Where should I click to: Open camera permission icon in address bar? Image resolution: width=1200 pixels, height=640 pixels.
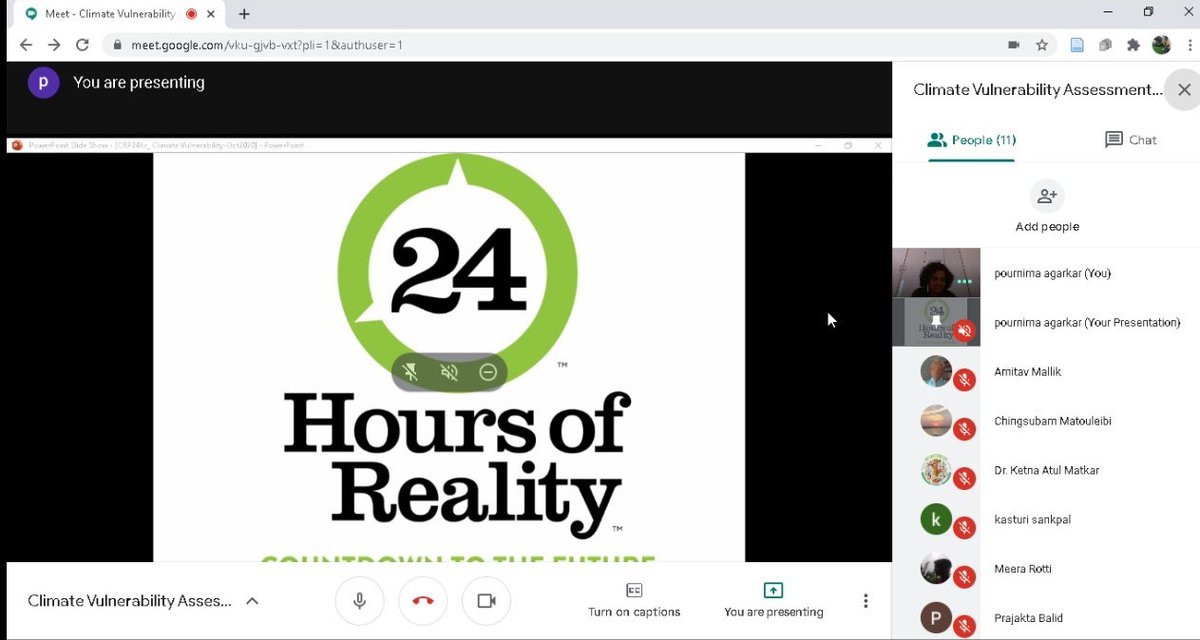(1013, 45)
